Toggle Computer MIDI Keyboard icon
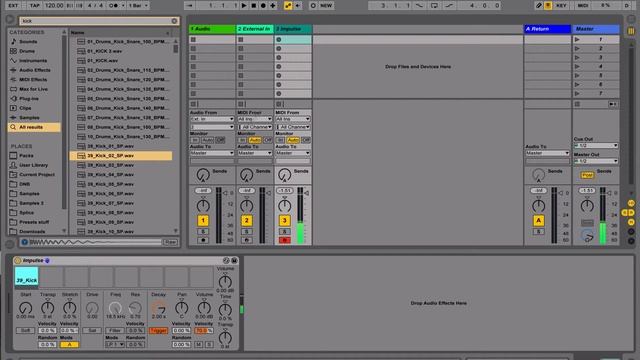 [548, 6]
